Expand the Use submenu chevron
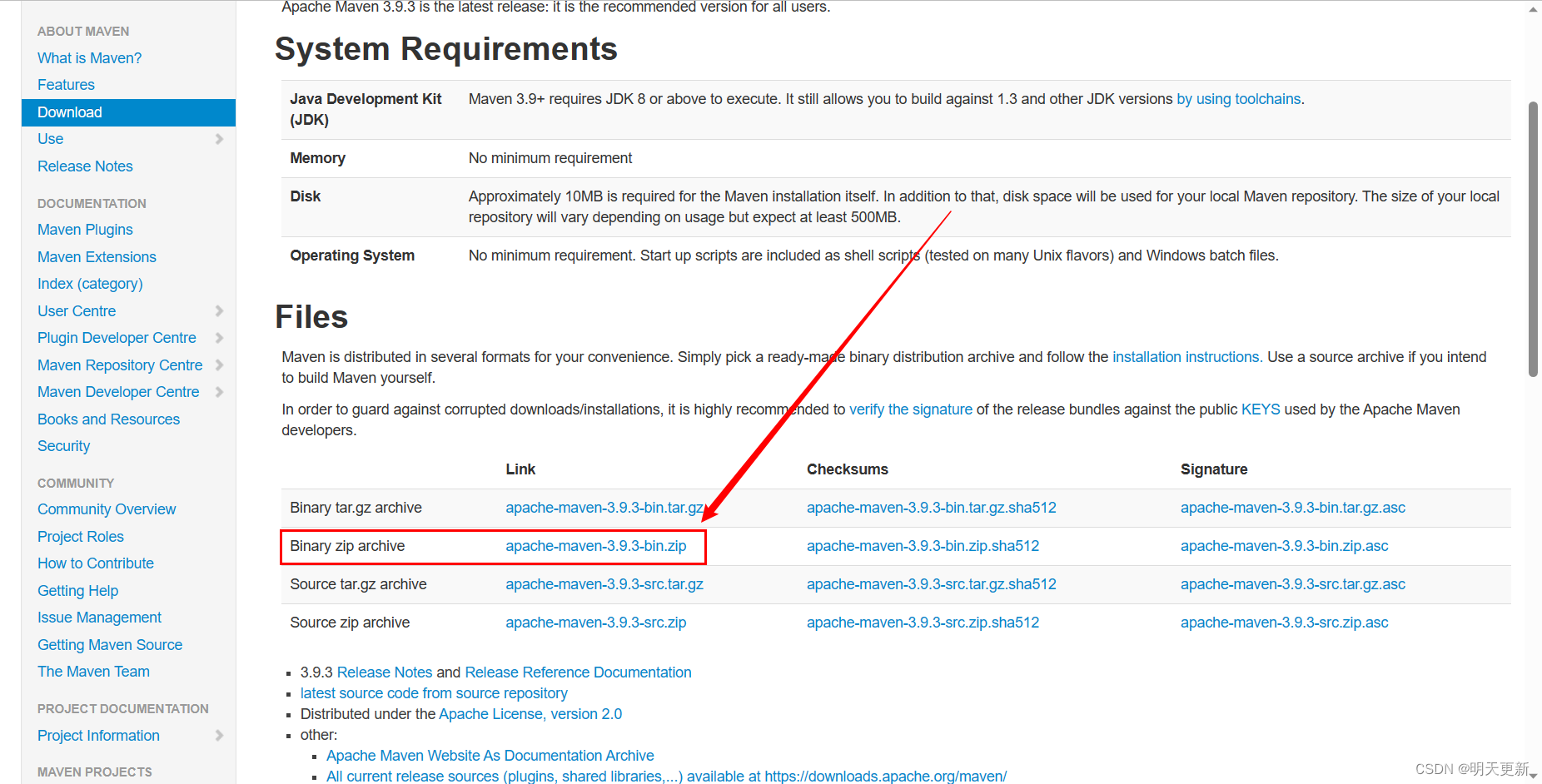The width and height of the screenshot is (1542, 784). [x=219, y=139]
